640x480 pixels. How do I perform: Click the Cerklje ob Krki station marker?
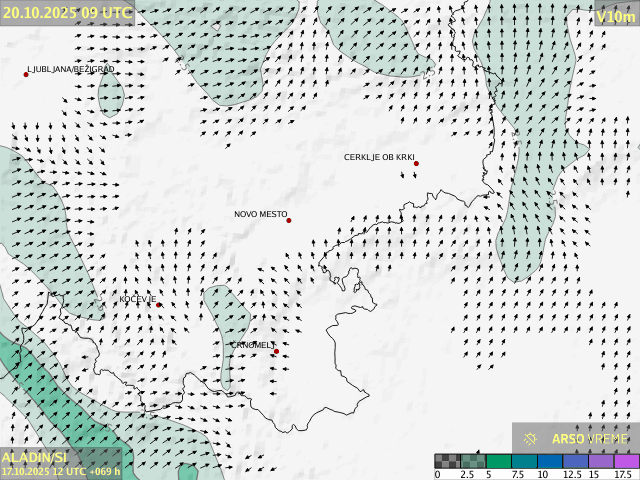click(x=416, y=163)
